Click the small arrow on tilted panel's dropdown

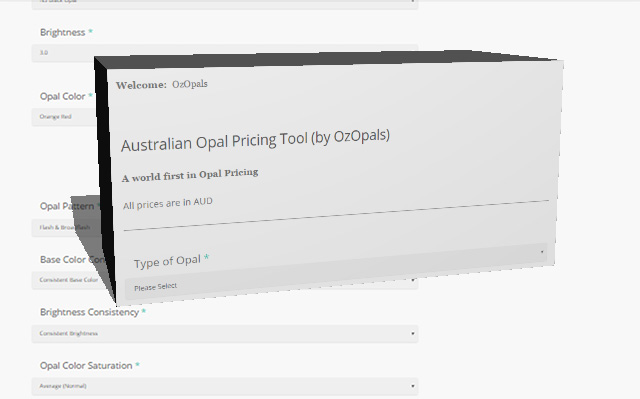pos(542,252)
